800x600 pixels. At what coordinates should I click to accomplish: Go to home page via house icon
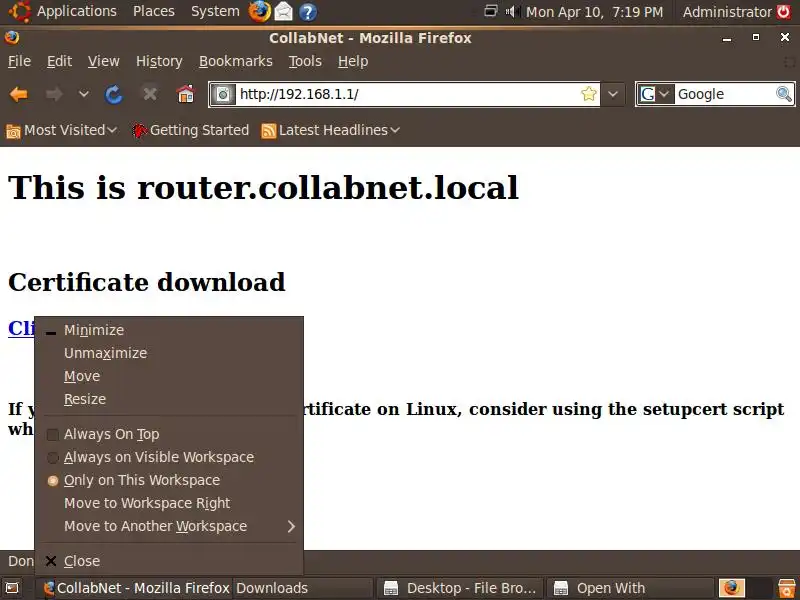pos(185,94)
